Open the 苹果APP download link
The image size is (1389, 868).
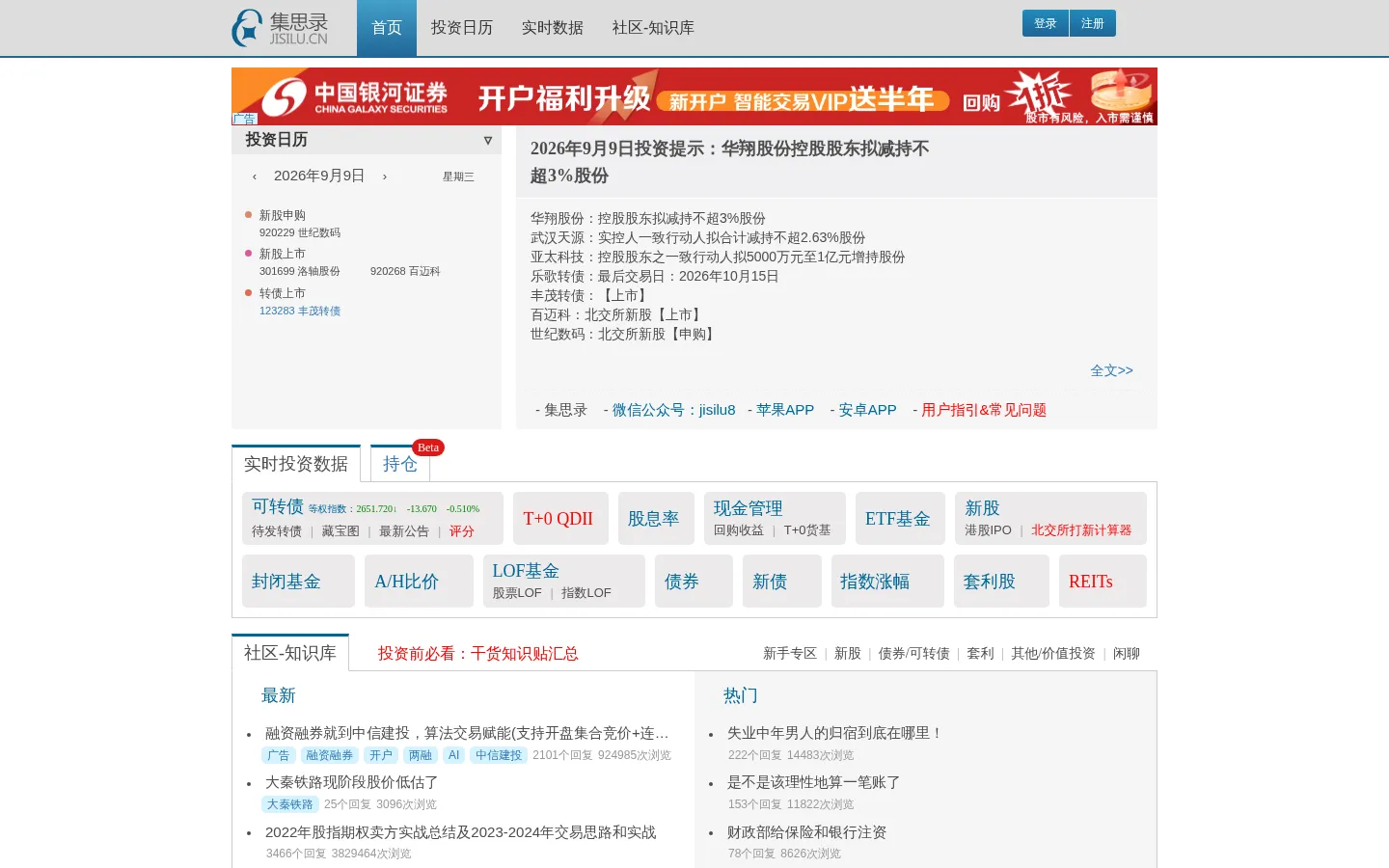(x=785, y=410)
